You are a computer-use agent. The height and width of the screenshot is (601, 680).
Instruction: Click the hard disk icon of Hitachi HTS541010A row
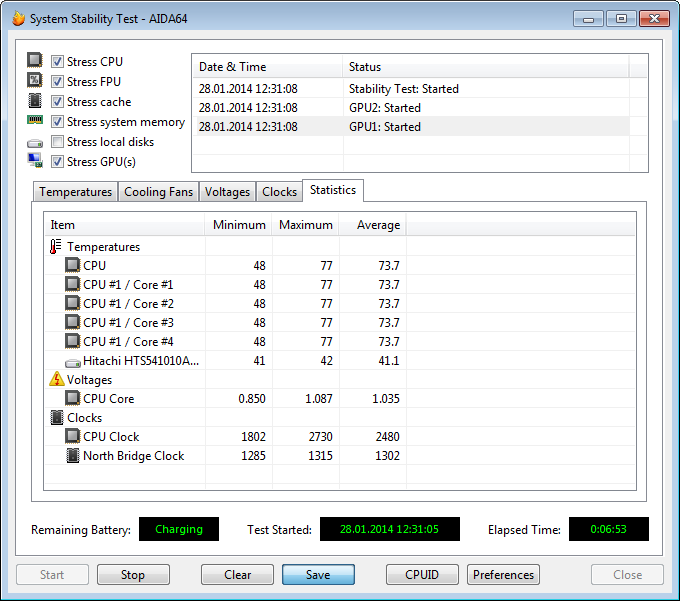coord(72,362)
